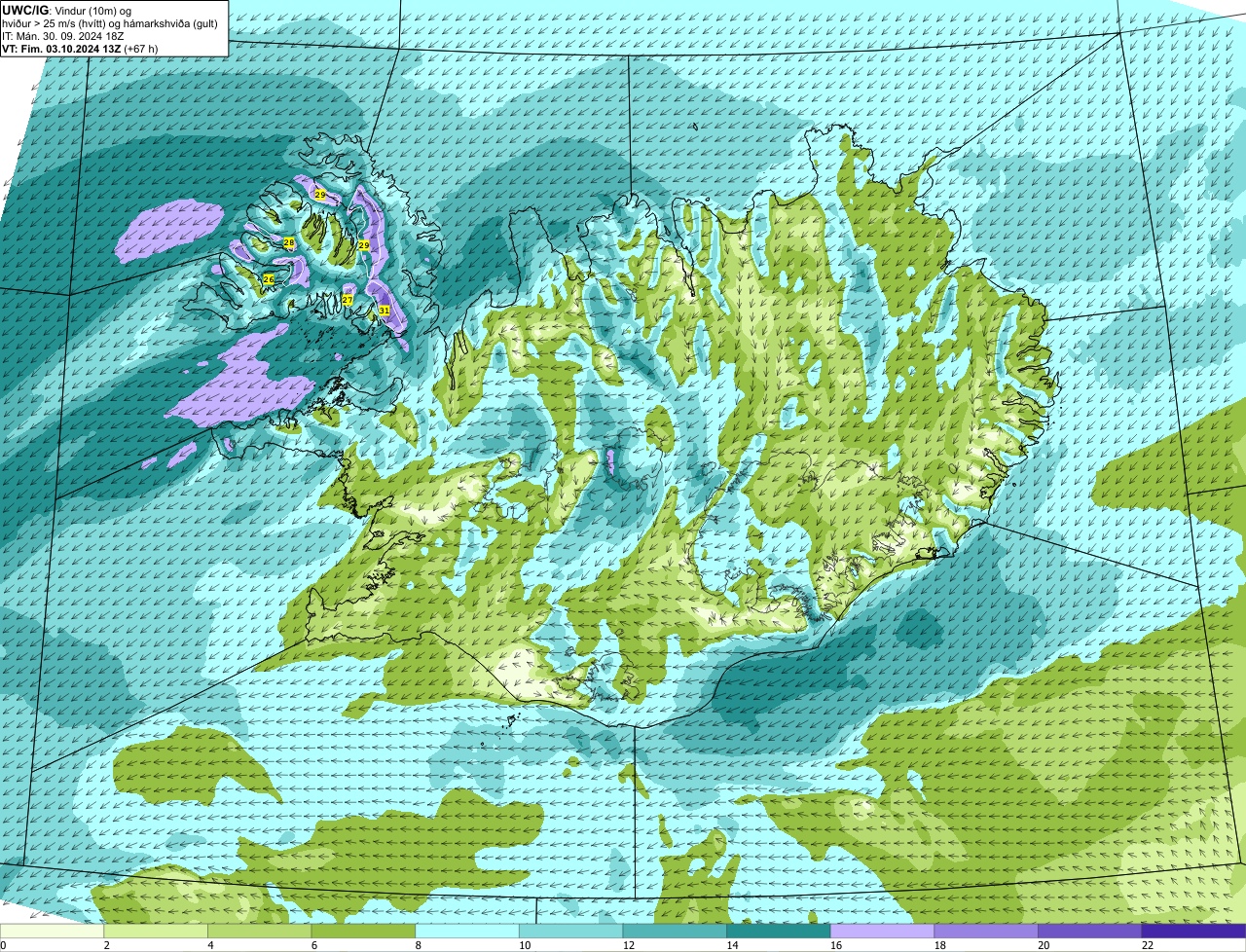The height and width of the screenshot is (952, 1246).
Task: Select the 12–14 m/s teal swatch
Action: point(675,931)
